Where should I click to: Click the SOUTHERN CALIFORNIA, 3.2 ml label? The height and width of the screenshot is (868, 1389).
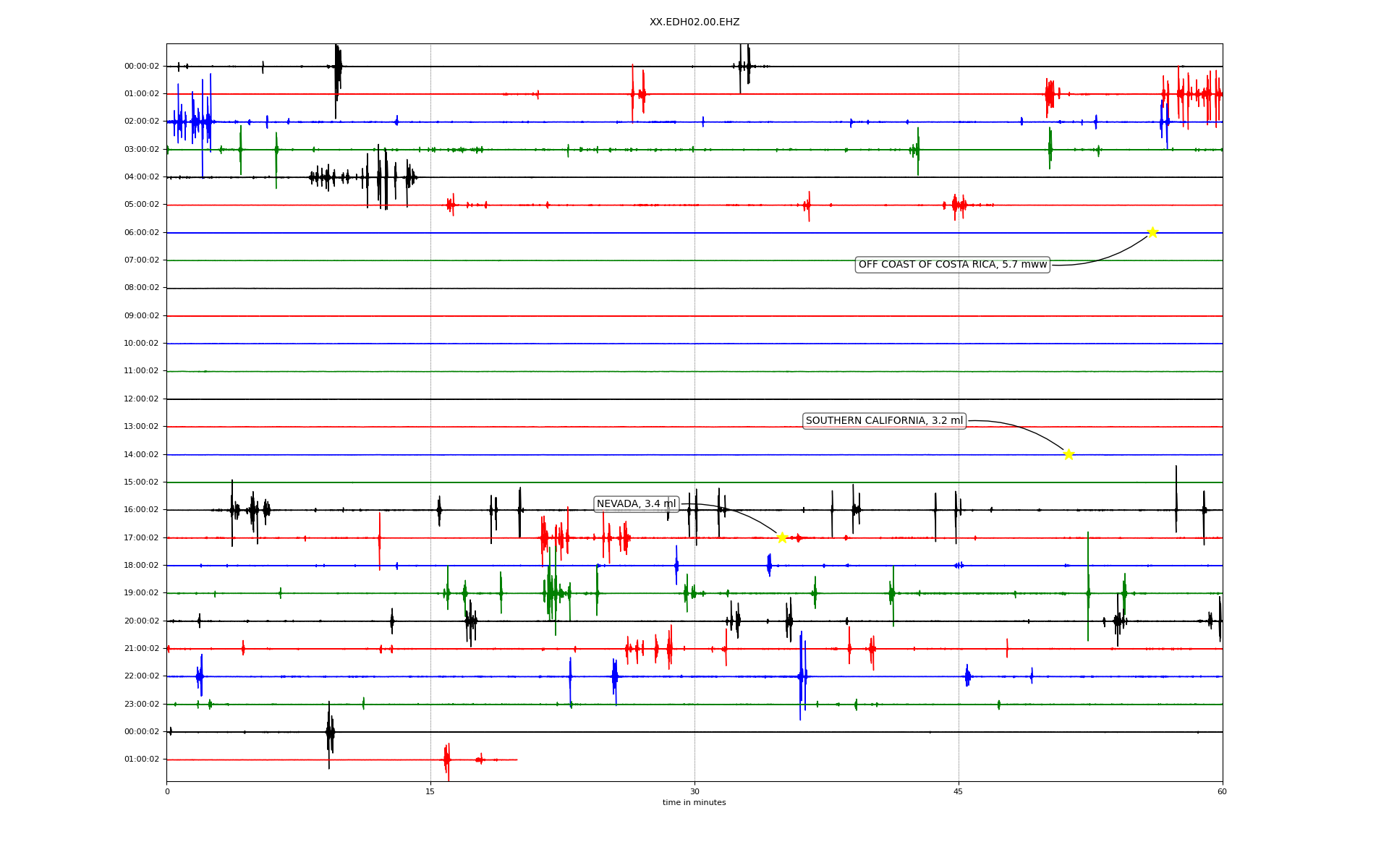tap(884, 421)
